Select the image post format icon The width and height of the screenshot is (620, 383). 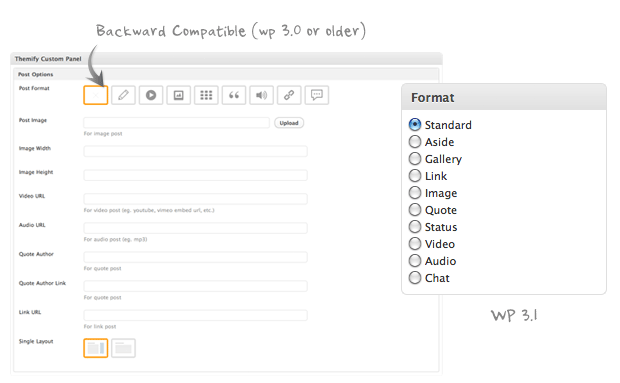click(178, 95)
